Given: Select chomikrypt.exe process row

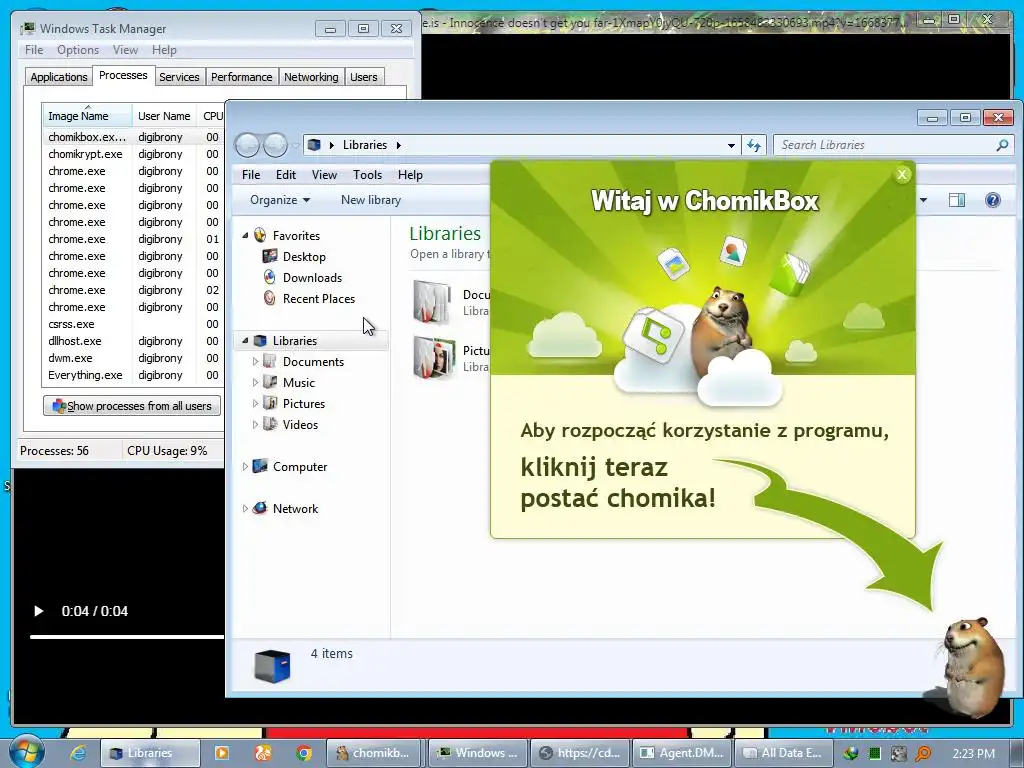Looking at the screenshot, I should tap(133, 154).
